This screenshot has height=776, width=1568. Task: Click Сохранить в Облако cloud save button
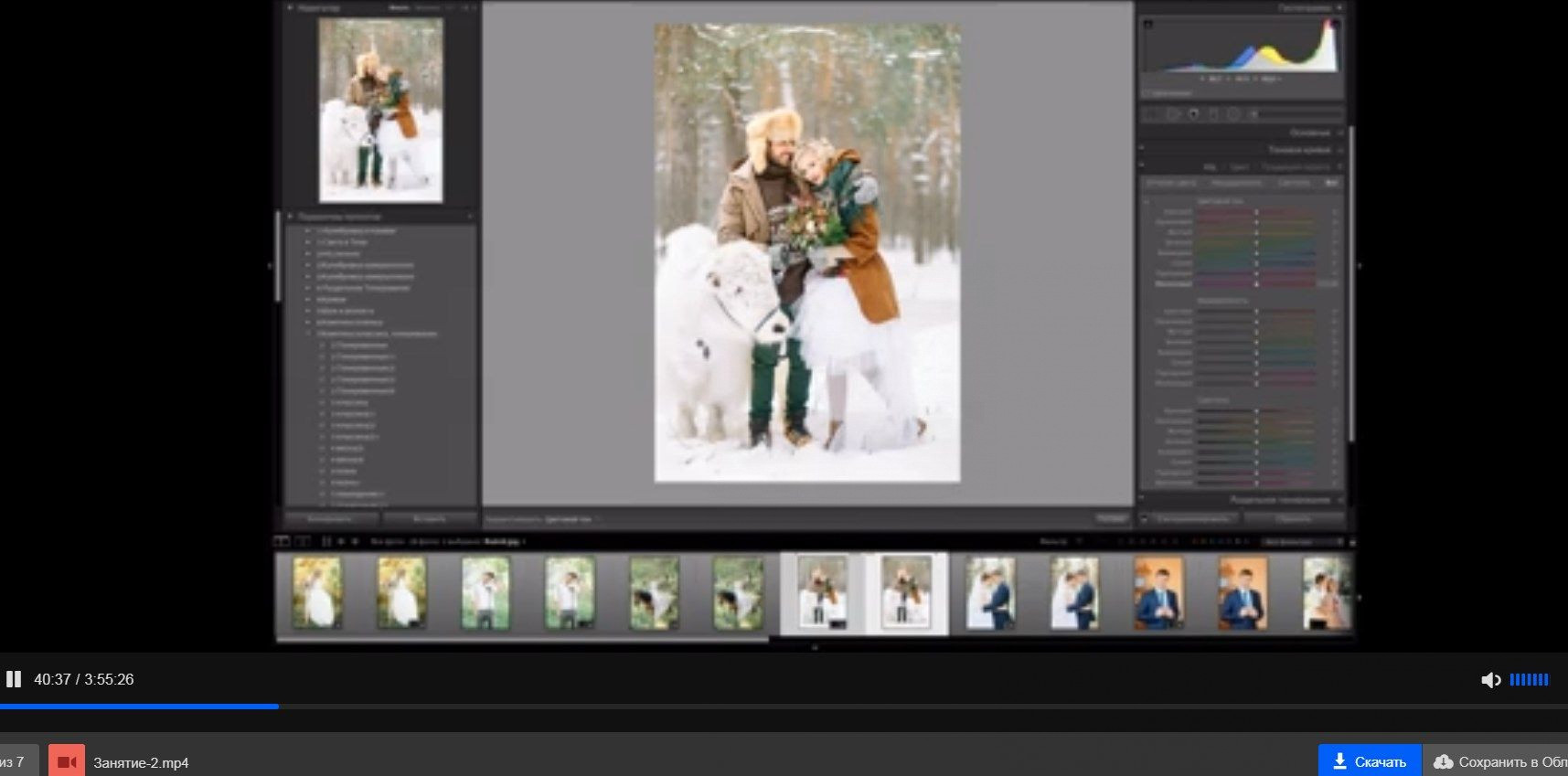point(1499,761)
